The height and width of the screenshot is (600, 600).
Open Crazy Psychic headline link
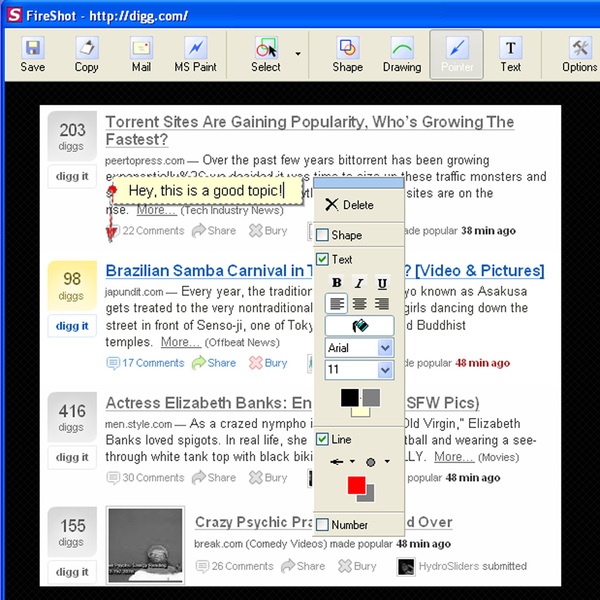tap(254, 522)
